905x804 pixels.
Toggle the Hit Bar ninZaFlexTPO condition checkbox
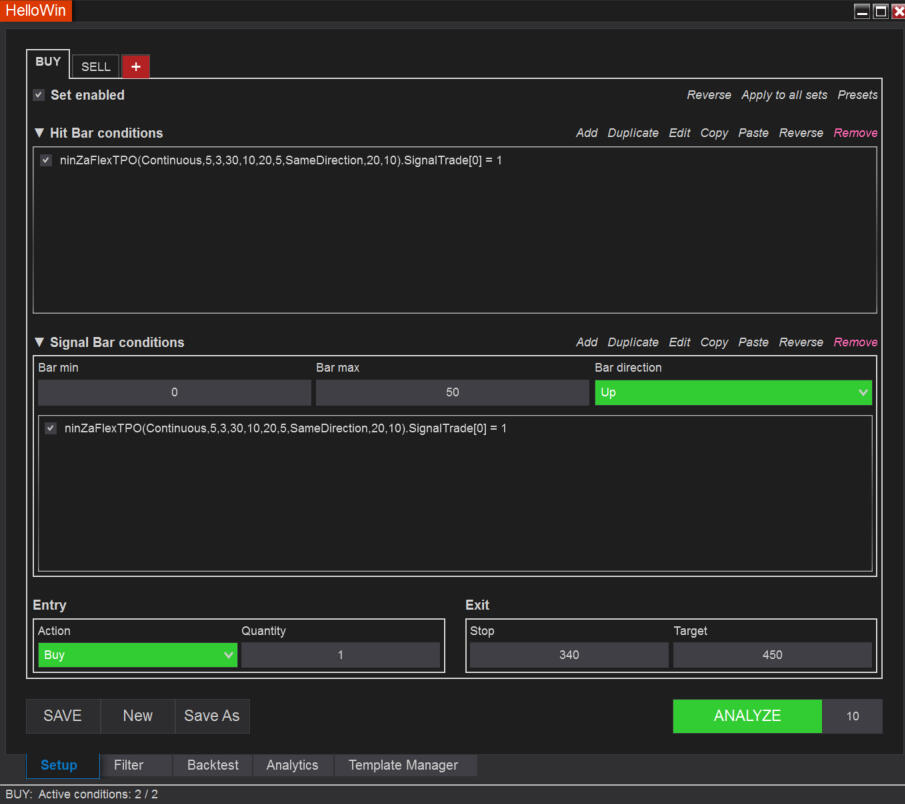(x=46, y=160)
